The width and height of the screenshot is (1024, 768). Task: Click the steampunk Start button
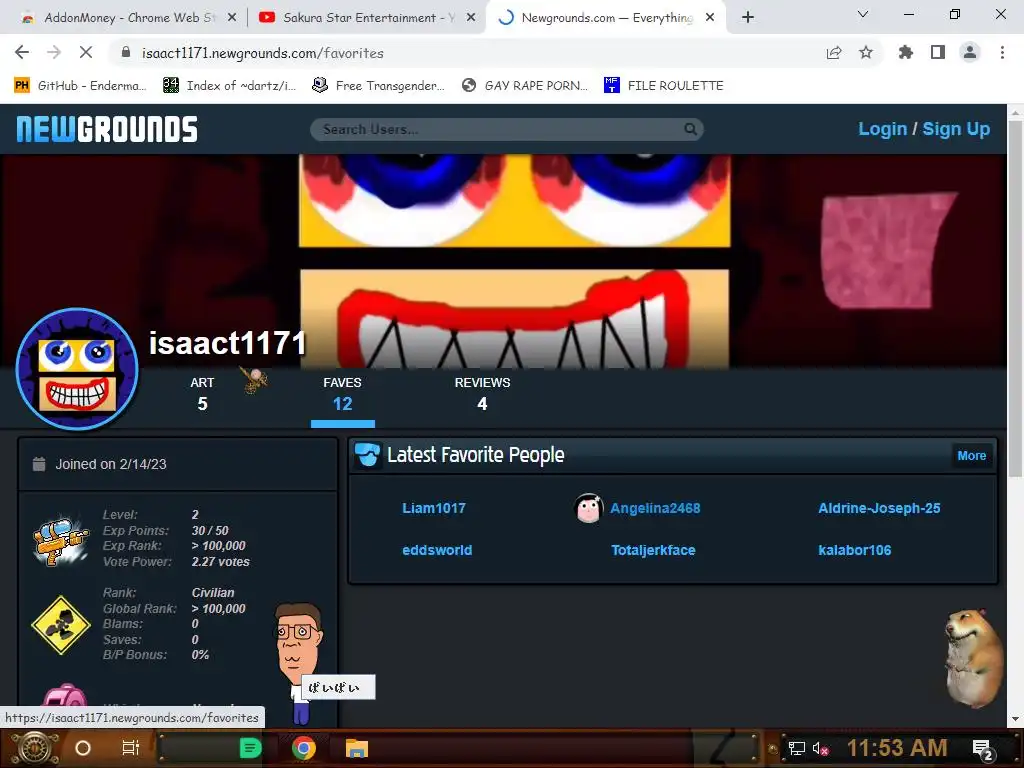coord(35,748)
